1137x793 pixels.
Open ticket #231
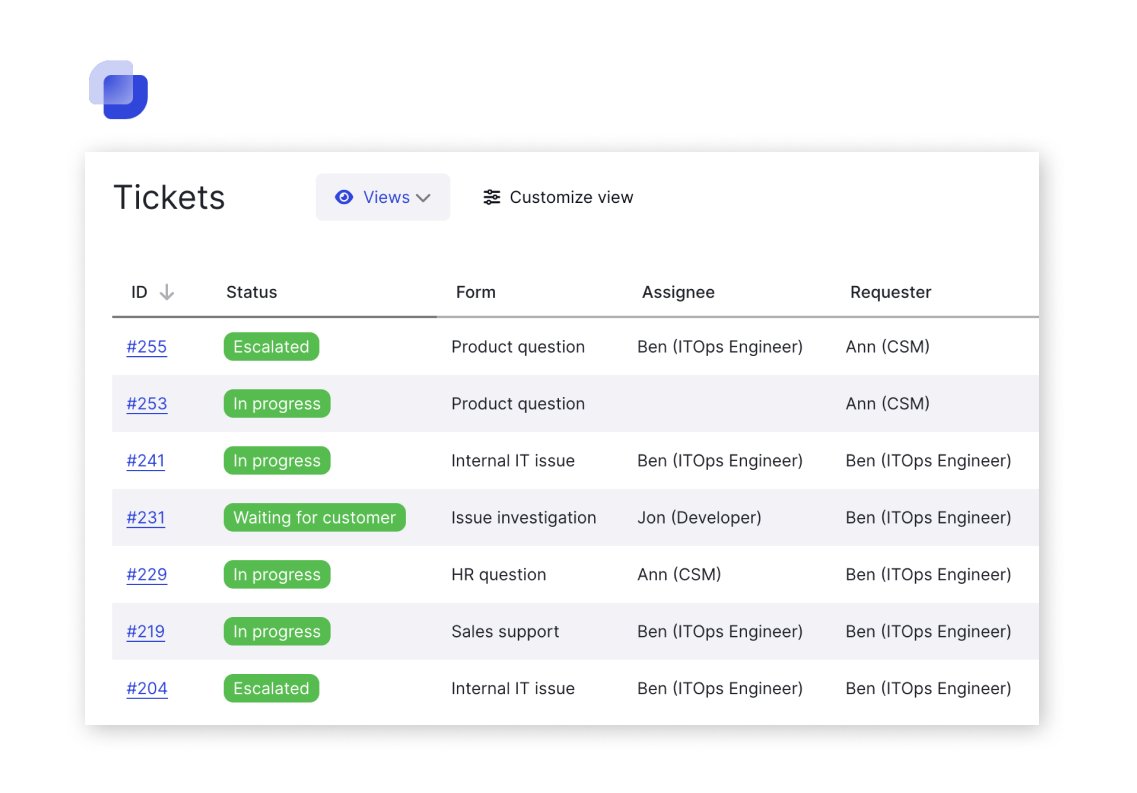146,518
